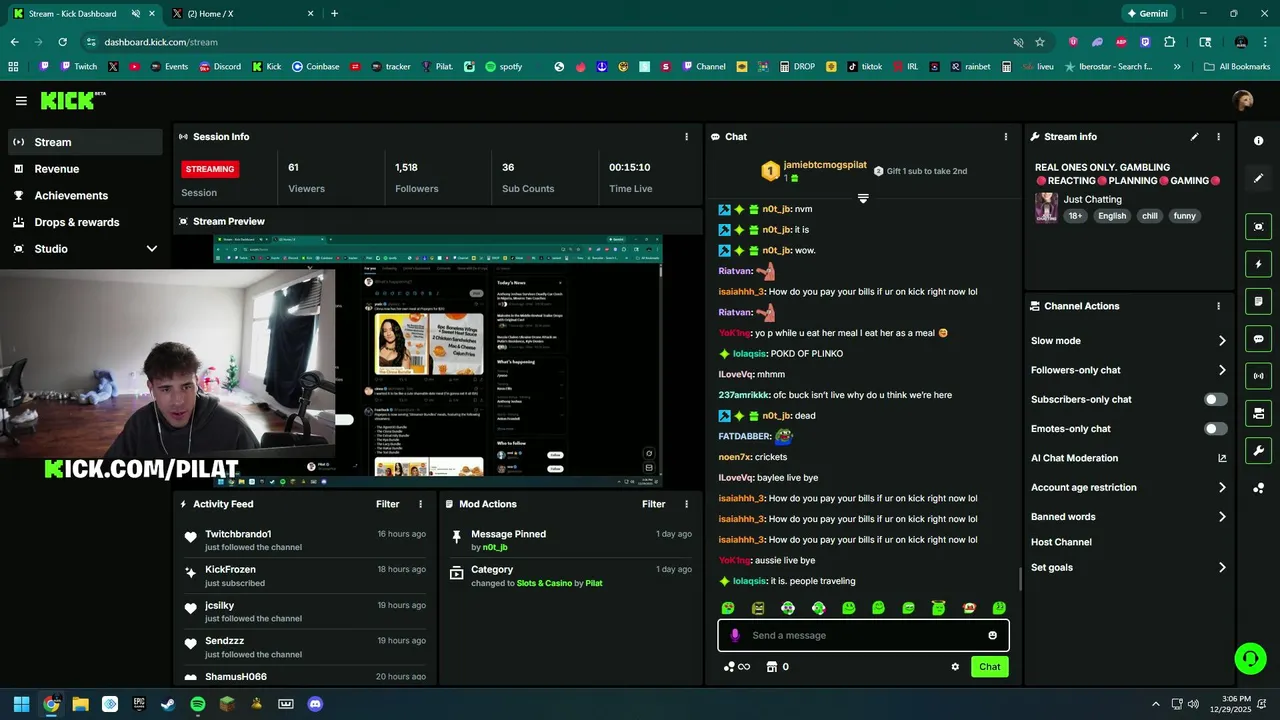Image resolution: width=1280 pixels, height=720 pixels.
Task: Show more bookmarks via chevron
Action: point(1177,67)
